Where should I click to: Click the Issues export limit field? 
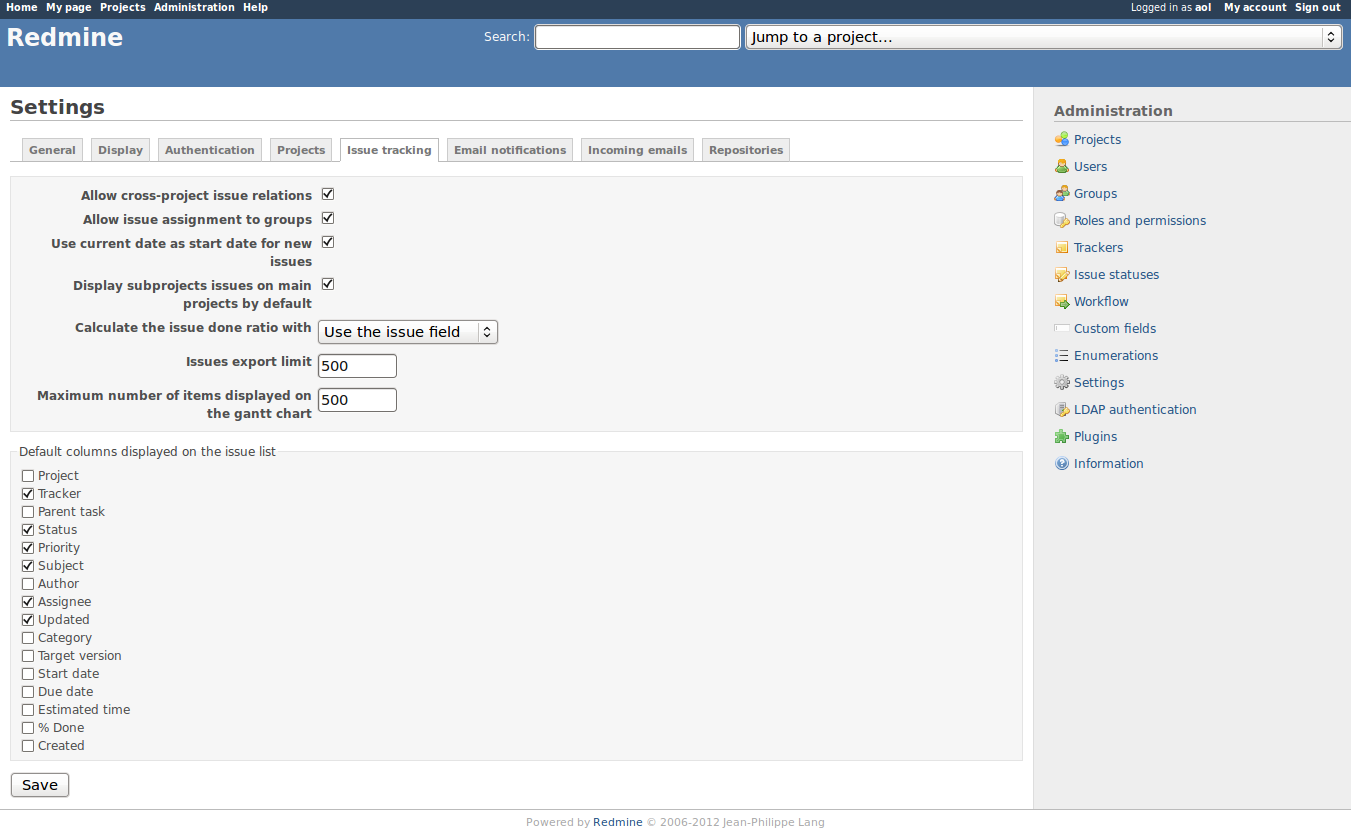tap(357, 366)
